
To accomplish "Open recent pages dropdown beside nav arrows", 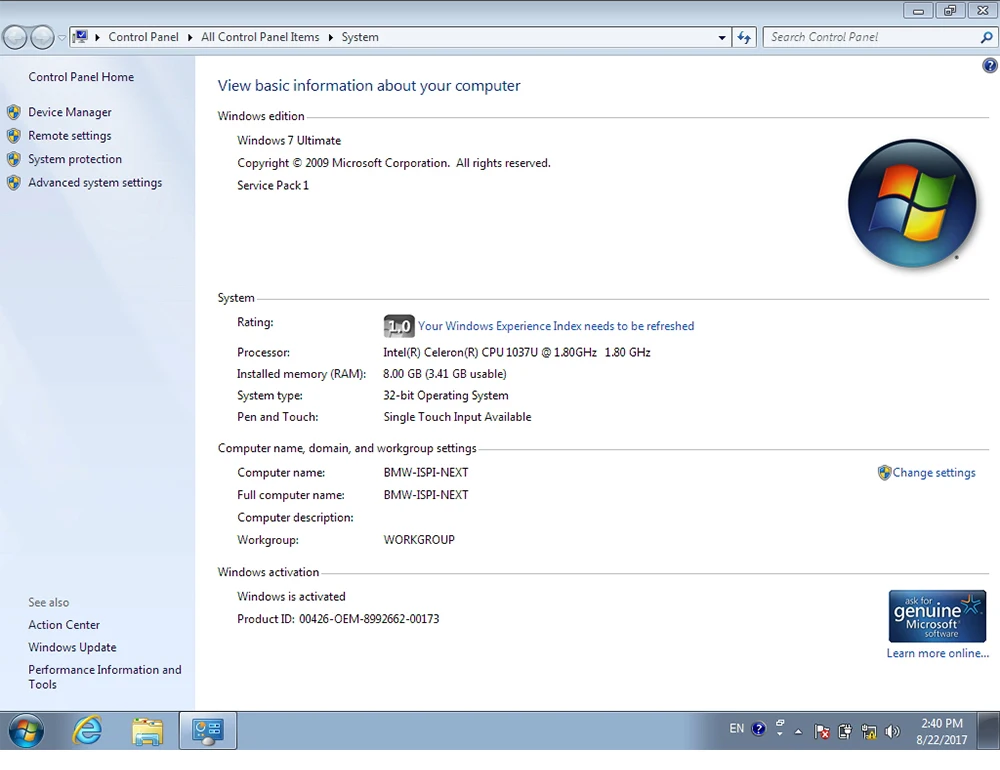I will (x=62, y=38).
